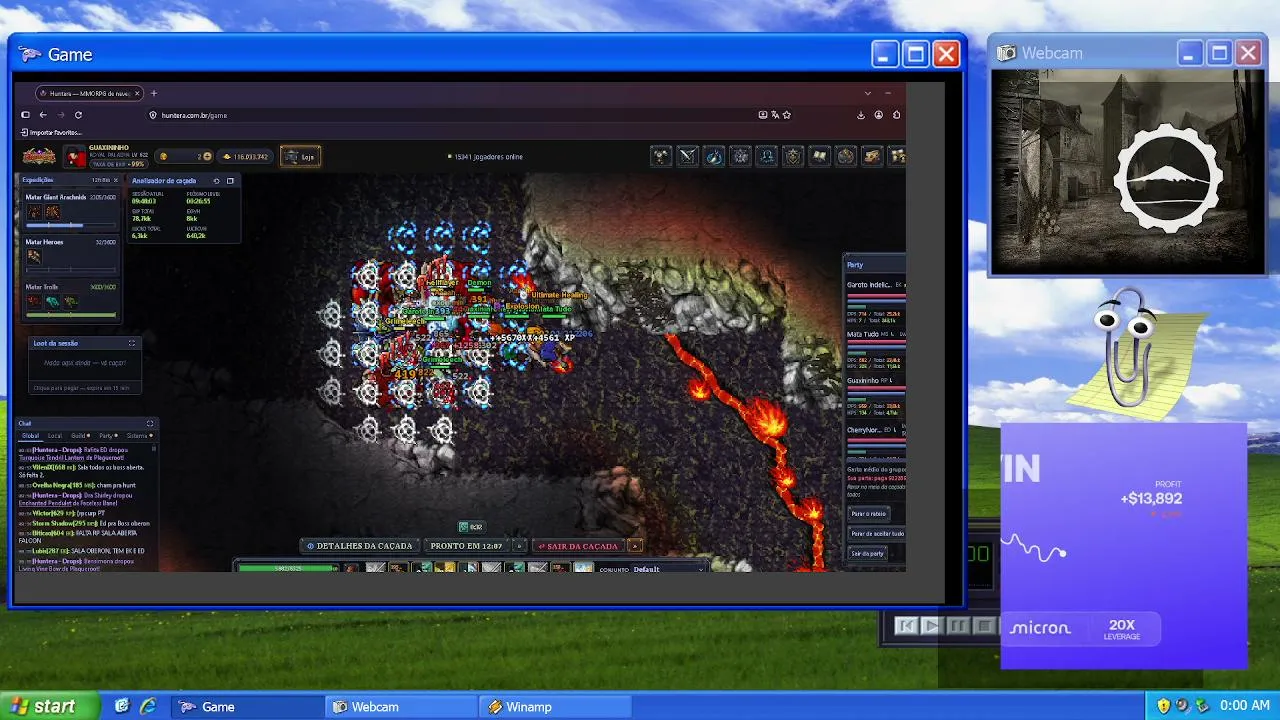Play track in Winamp
This screenshot has width=1280, height=720.
pyautogui.click(x=931, y=626)
